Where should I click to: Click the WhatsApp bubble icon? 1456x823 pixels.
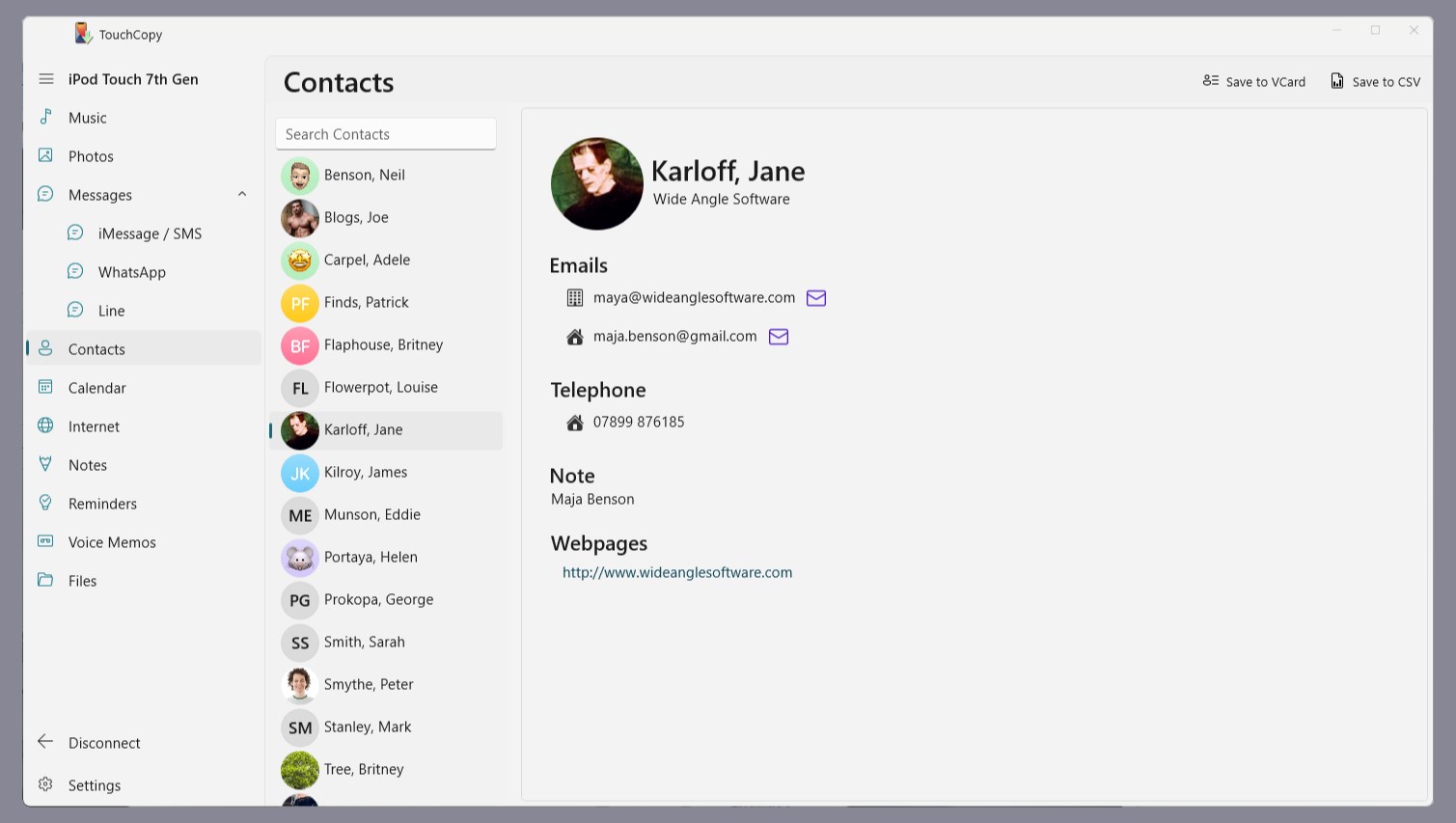point(75,271)
